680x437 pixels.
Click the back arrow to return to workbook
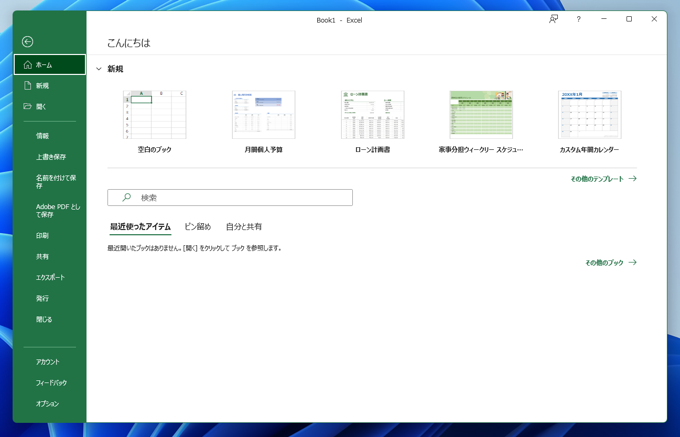pyautogui.click(x=27, y=42)
